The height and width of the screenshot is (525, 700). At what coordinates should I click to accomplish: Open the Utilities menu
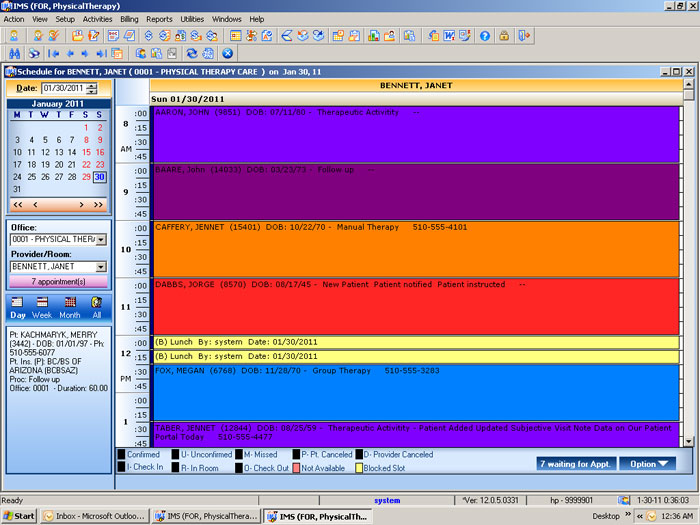[192, 19]
